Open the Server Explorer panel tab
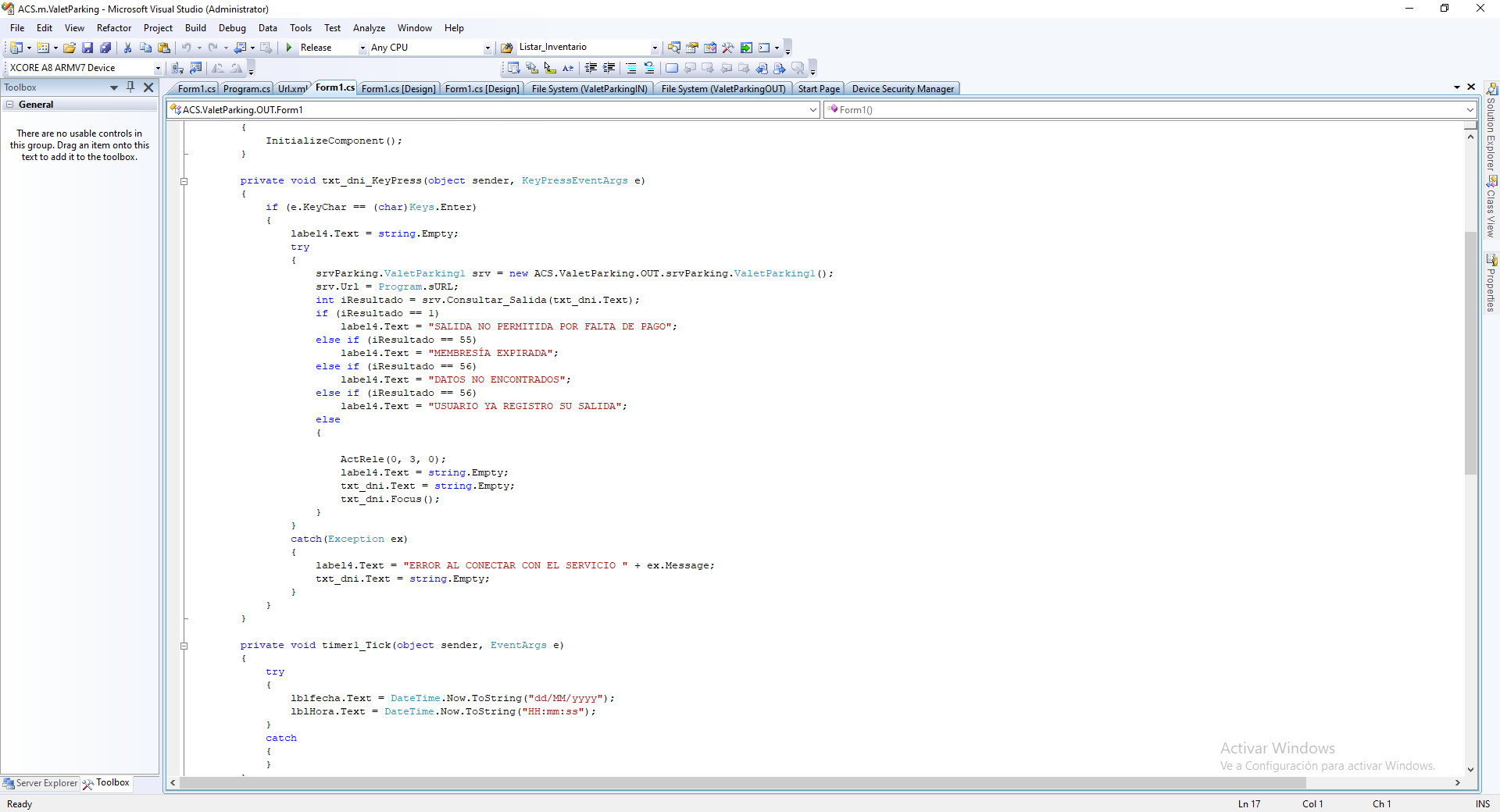 click(41, 783)
